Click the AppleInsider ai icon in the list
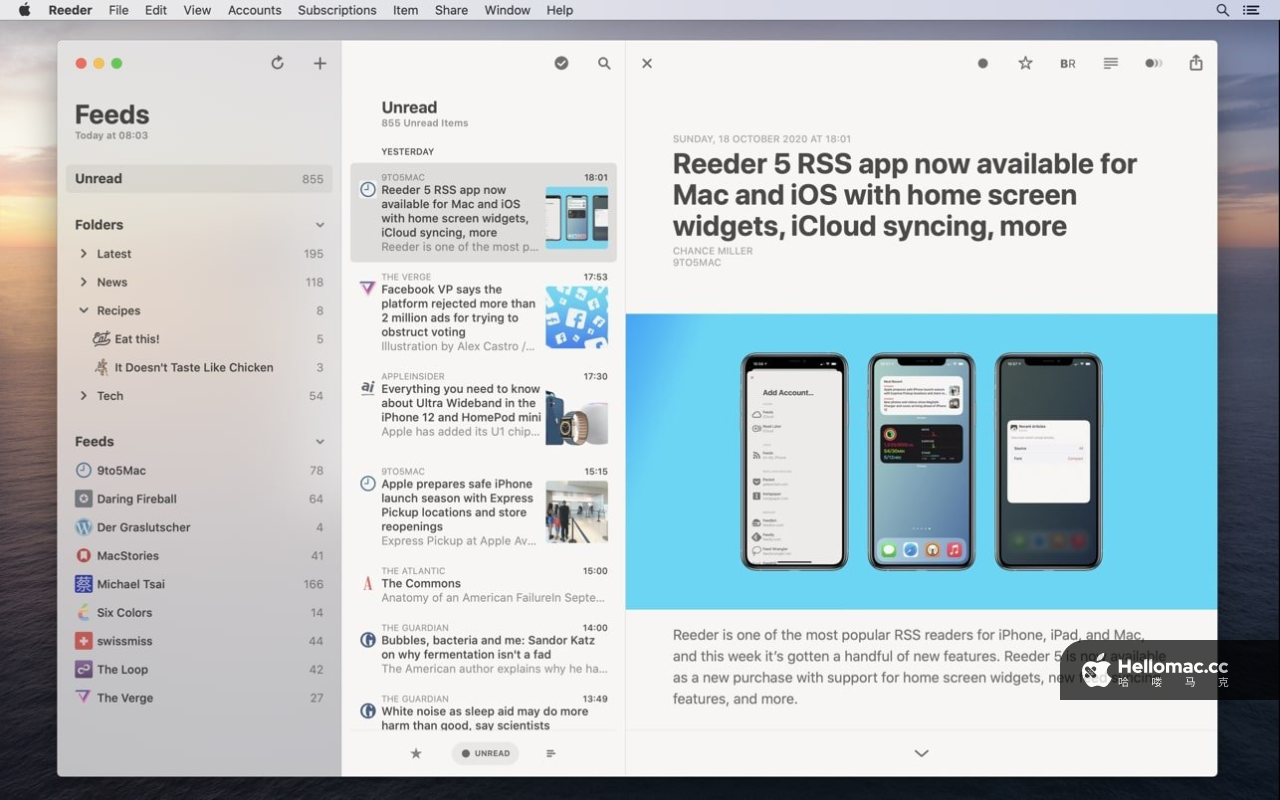Viewport: 1280px width, 800px height. point(367,388)
